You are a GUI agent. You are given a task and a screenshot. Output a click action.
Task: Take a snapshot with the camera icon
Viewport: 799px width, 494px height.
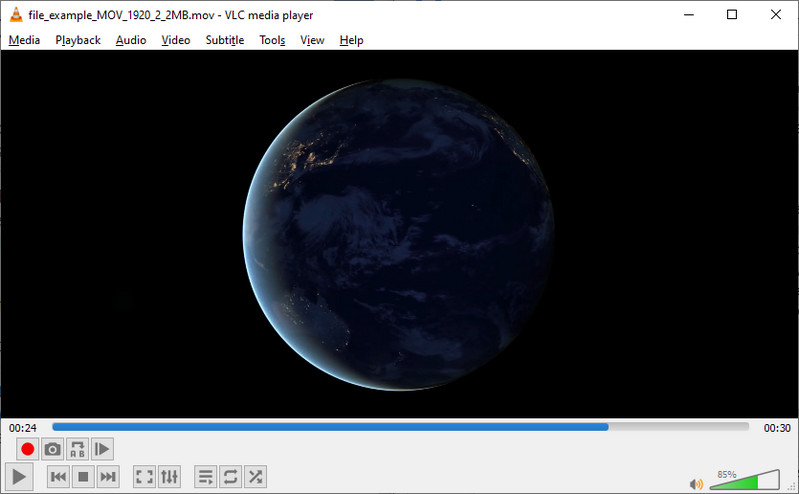[x=53, y=450]
